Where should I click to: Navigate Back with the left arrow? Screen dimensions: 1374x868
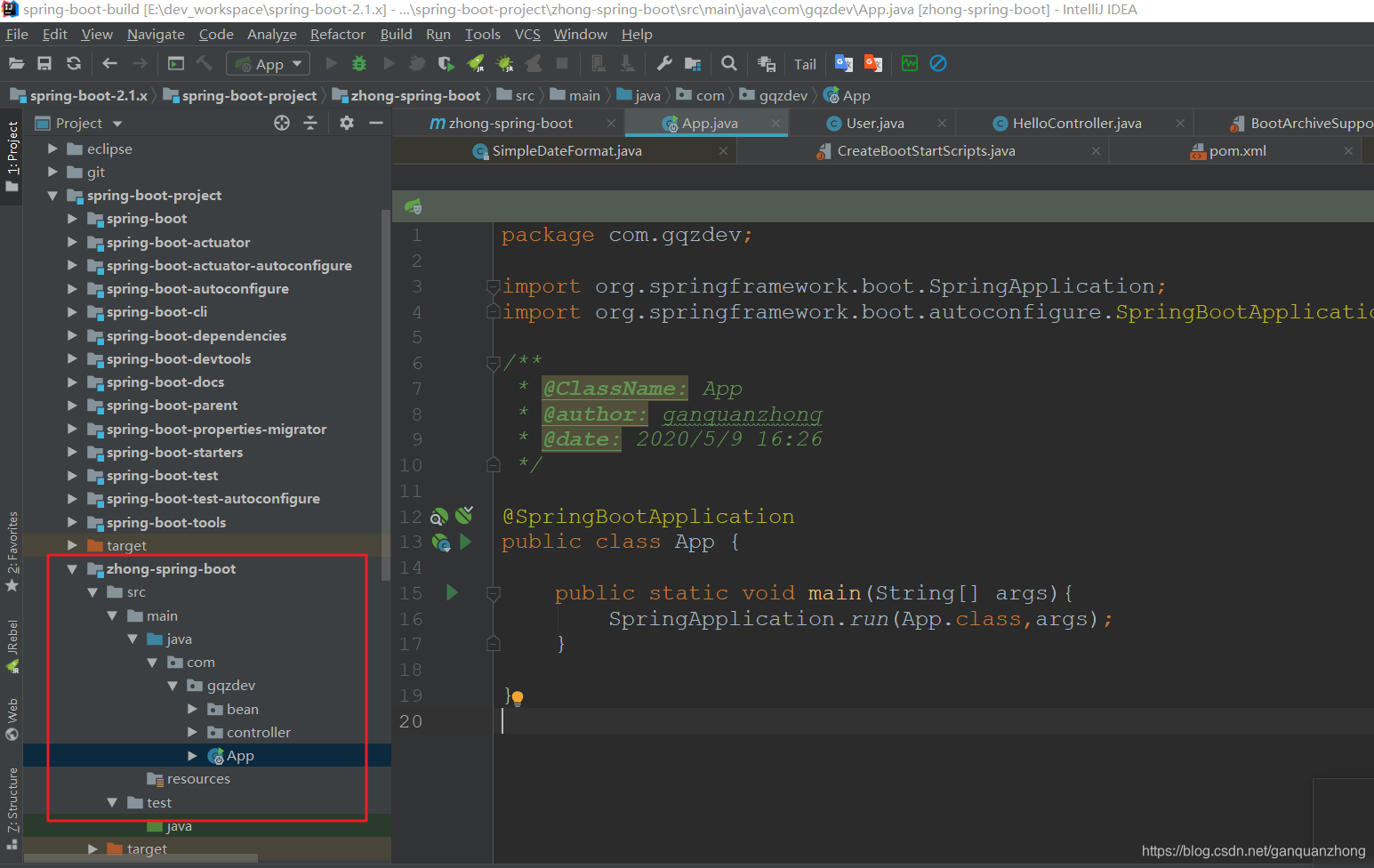109,63
